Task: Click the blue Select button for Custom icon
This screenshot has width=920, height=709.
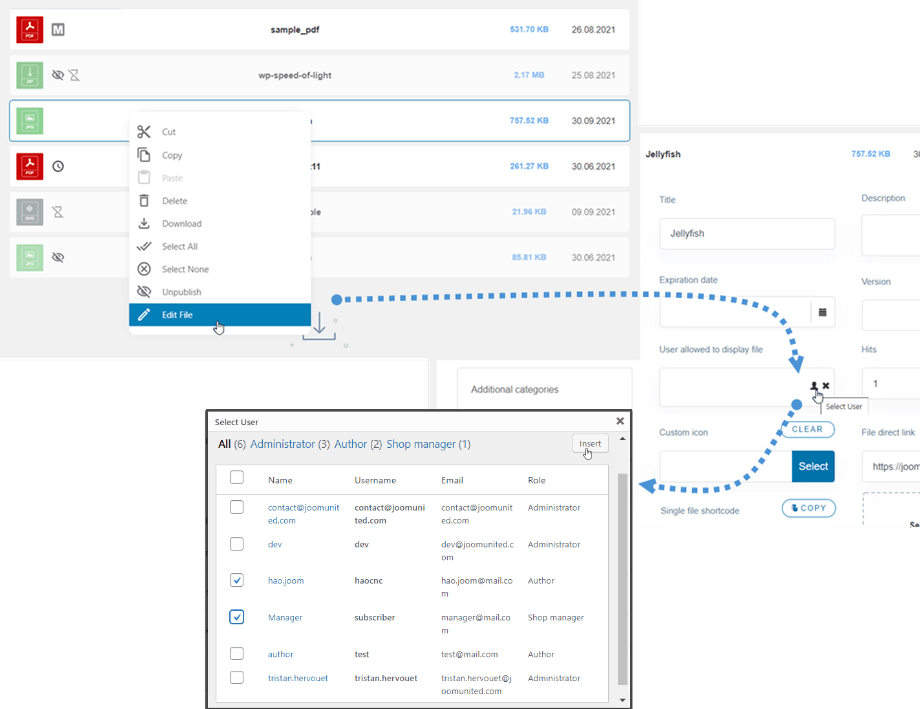Action: click(x=813, y=466)
